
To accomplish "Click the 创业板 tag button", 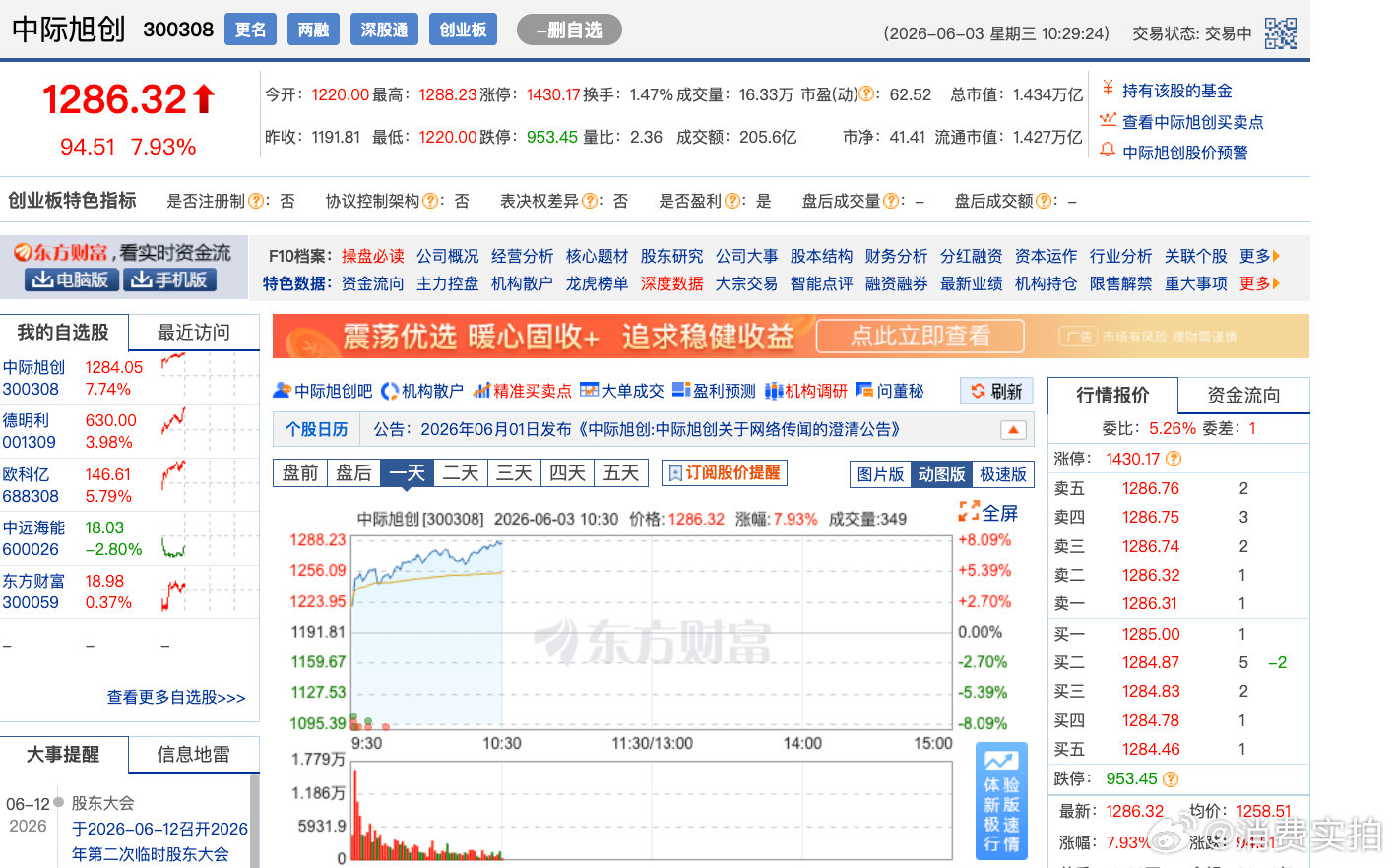I will tap(463, 30).
